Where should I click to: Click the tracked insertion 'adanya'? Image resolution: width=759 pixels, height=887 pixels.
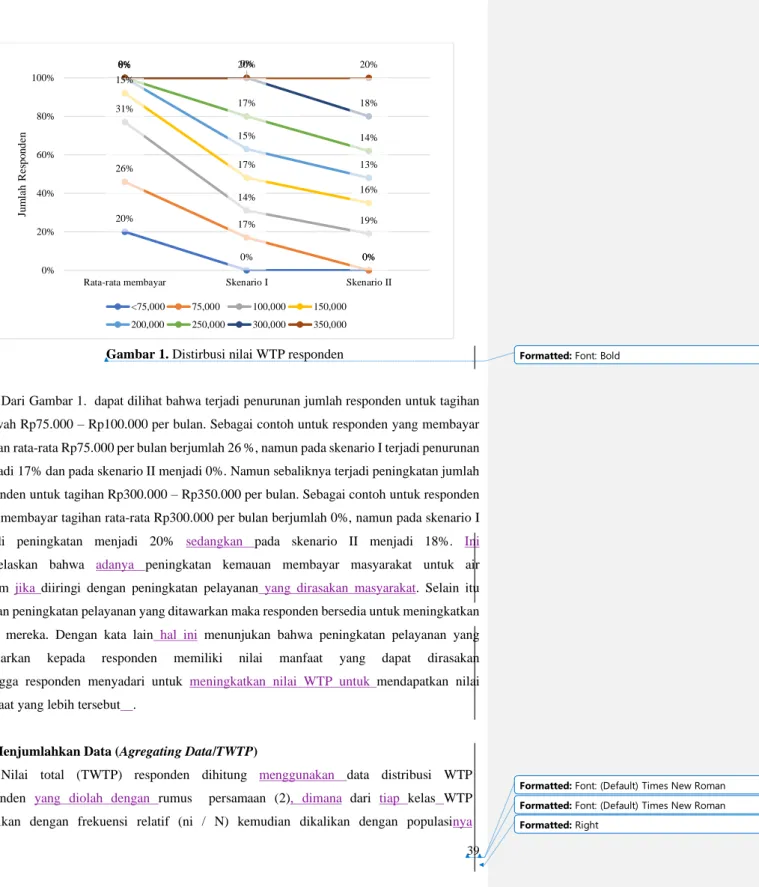coord(115,565)
